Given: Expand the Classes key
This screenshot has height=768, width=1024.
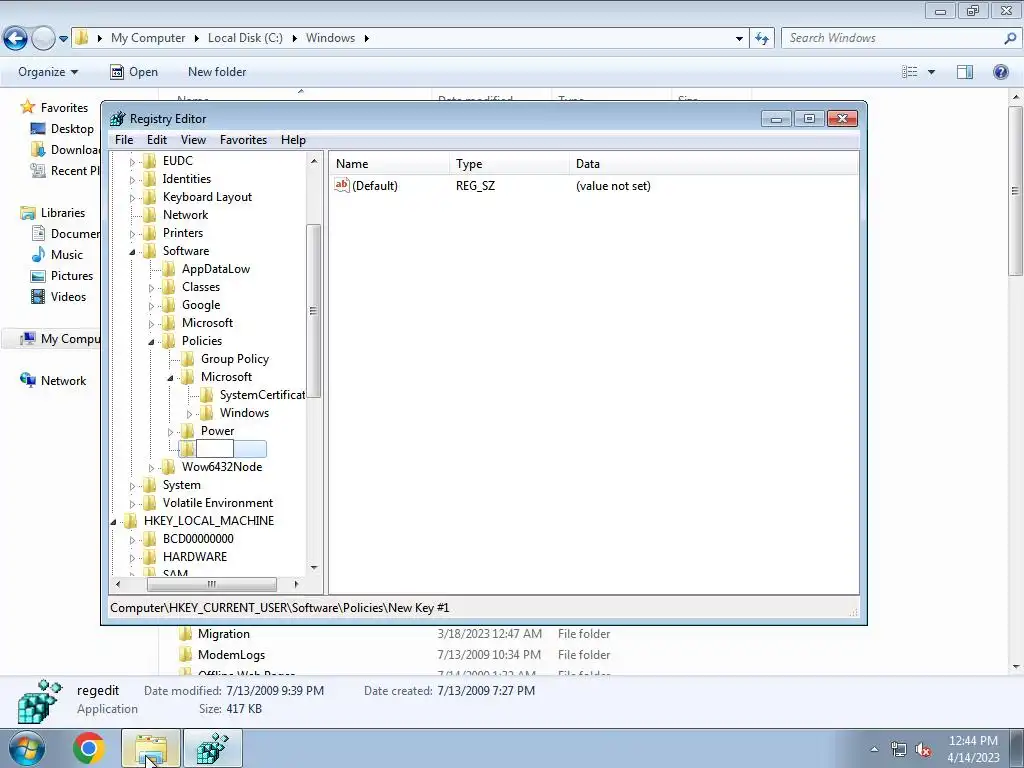Looking at the screenshot, I should (x=152, y=287).
